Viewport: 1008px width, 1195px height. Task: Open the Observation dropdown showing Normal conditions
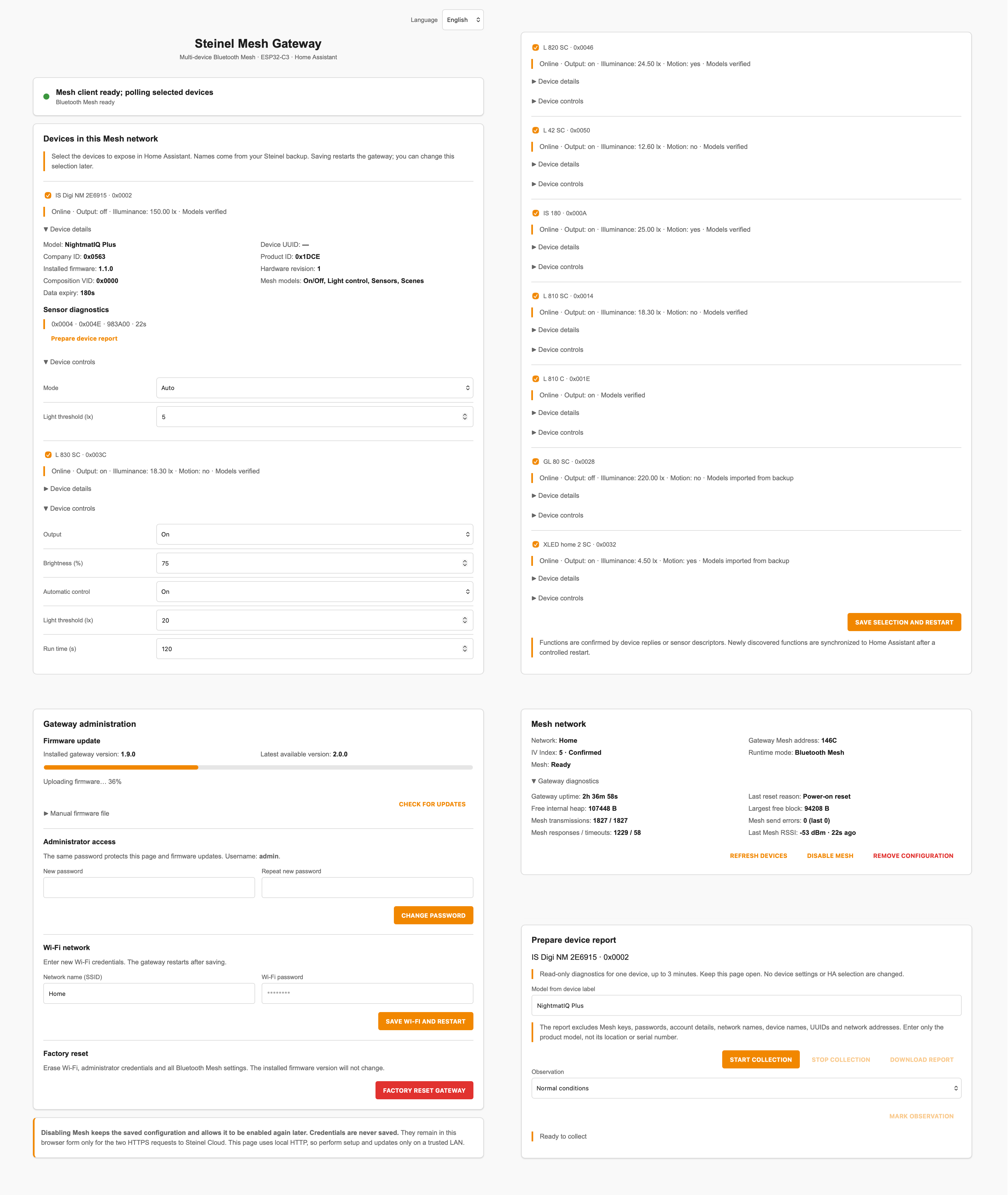click(746, 1088)
